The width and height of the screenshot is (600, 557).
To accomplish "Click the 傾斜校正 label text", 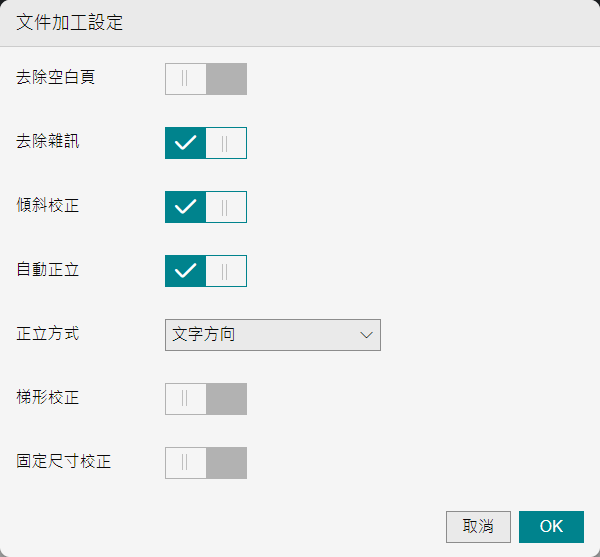I will 48,205.
